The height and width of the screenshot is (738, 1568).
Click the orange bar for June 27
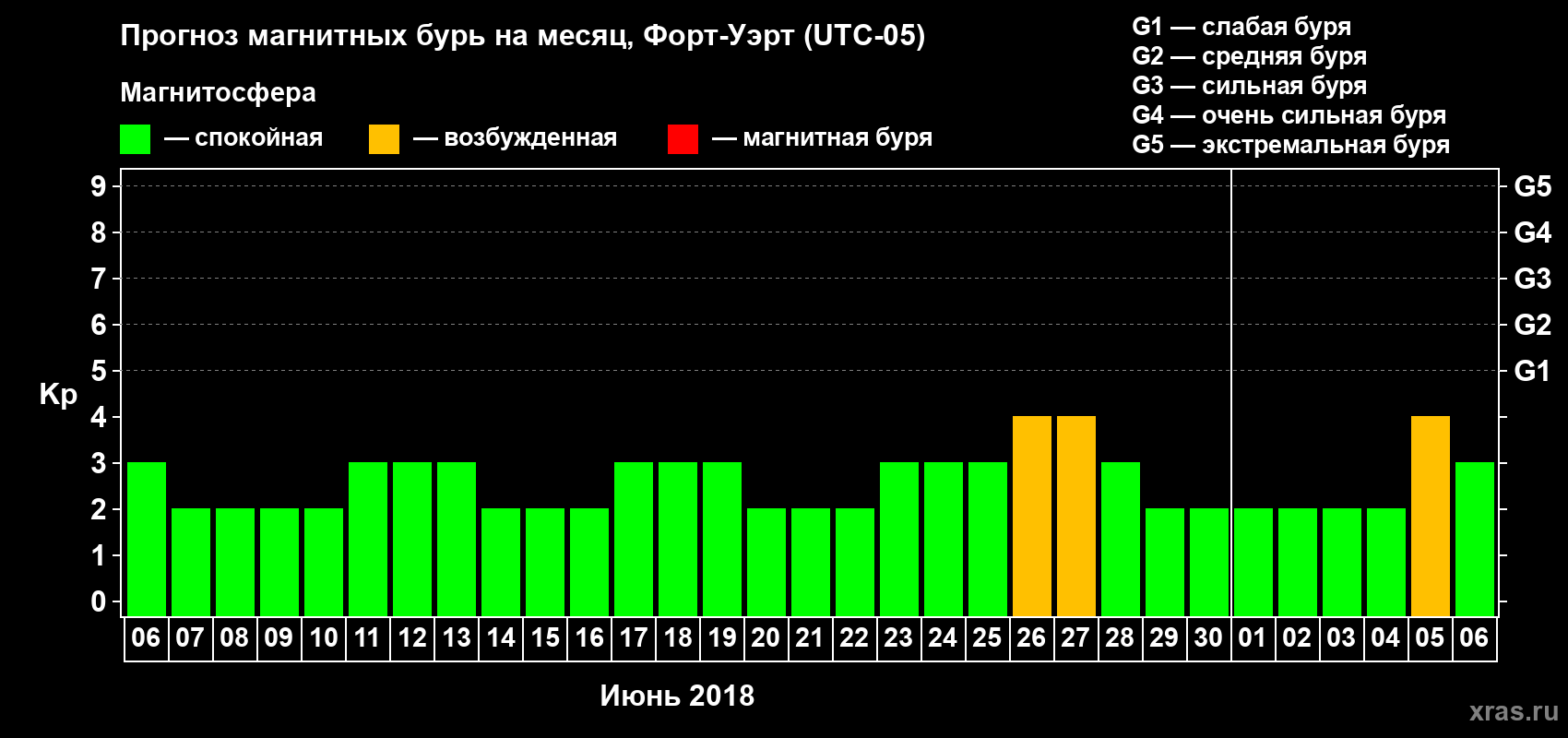tap(1075, 516)
